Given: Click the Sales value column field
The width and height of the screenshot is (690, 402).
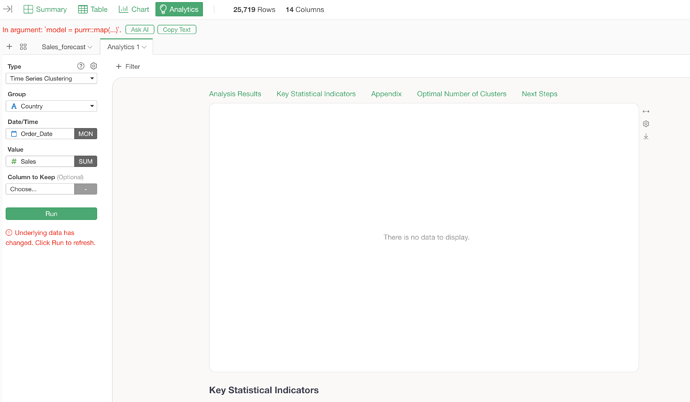Looking at the screenshot, I should pos(40,161).
